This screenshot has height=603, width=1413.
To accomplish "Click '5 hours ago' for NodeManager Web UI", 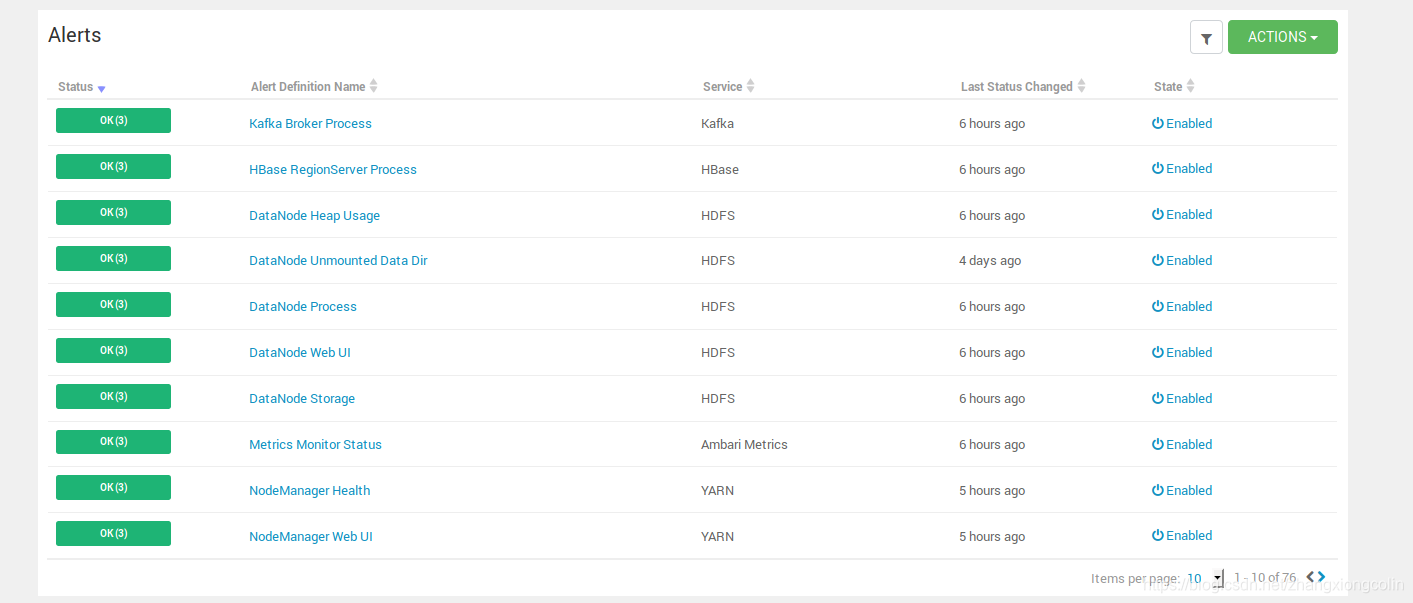I will [x=992, y=537].
